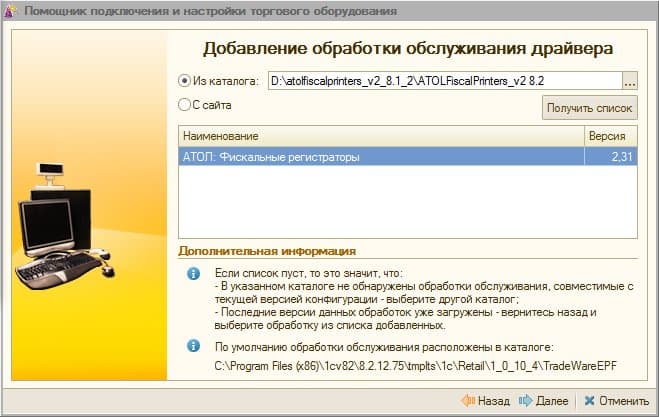This screenshot has height=417, width=659.
Task: Click 'Получить список' button
Action: click(x=590, y=108)
